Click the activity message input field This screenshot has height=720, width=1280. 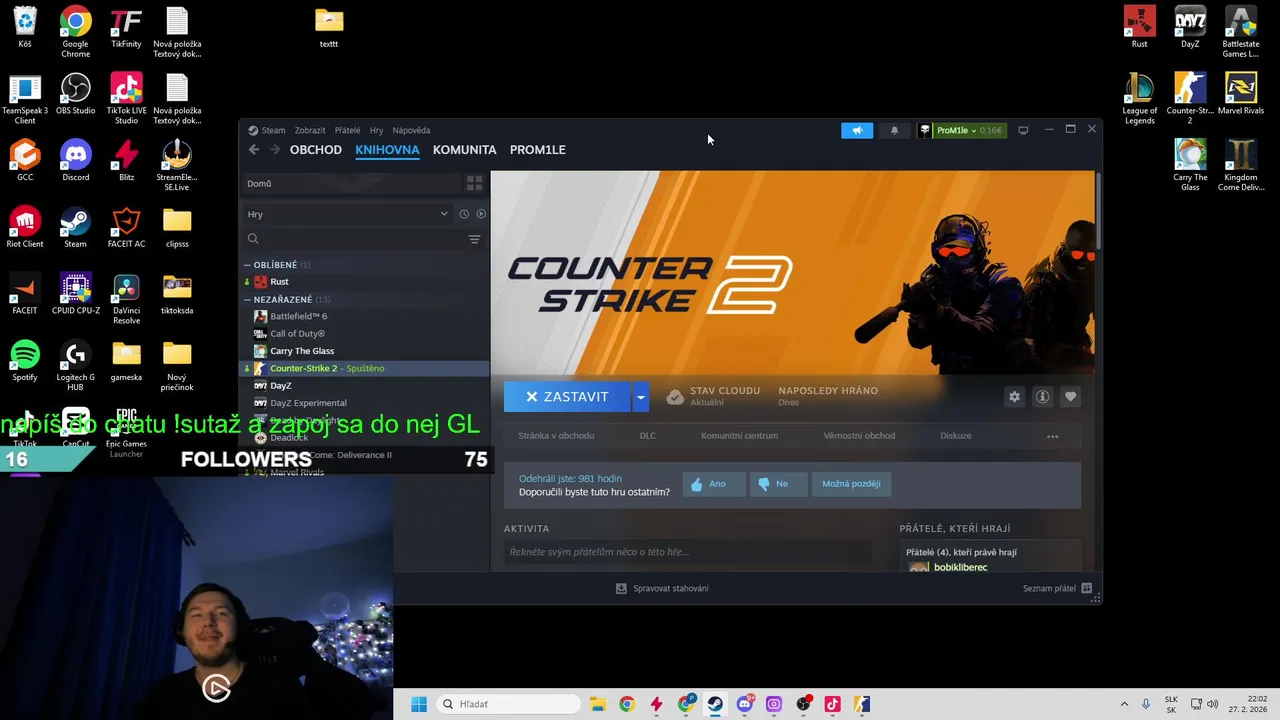click(x=687, y=552)
